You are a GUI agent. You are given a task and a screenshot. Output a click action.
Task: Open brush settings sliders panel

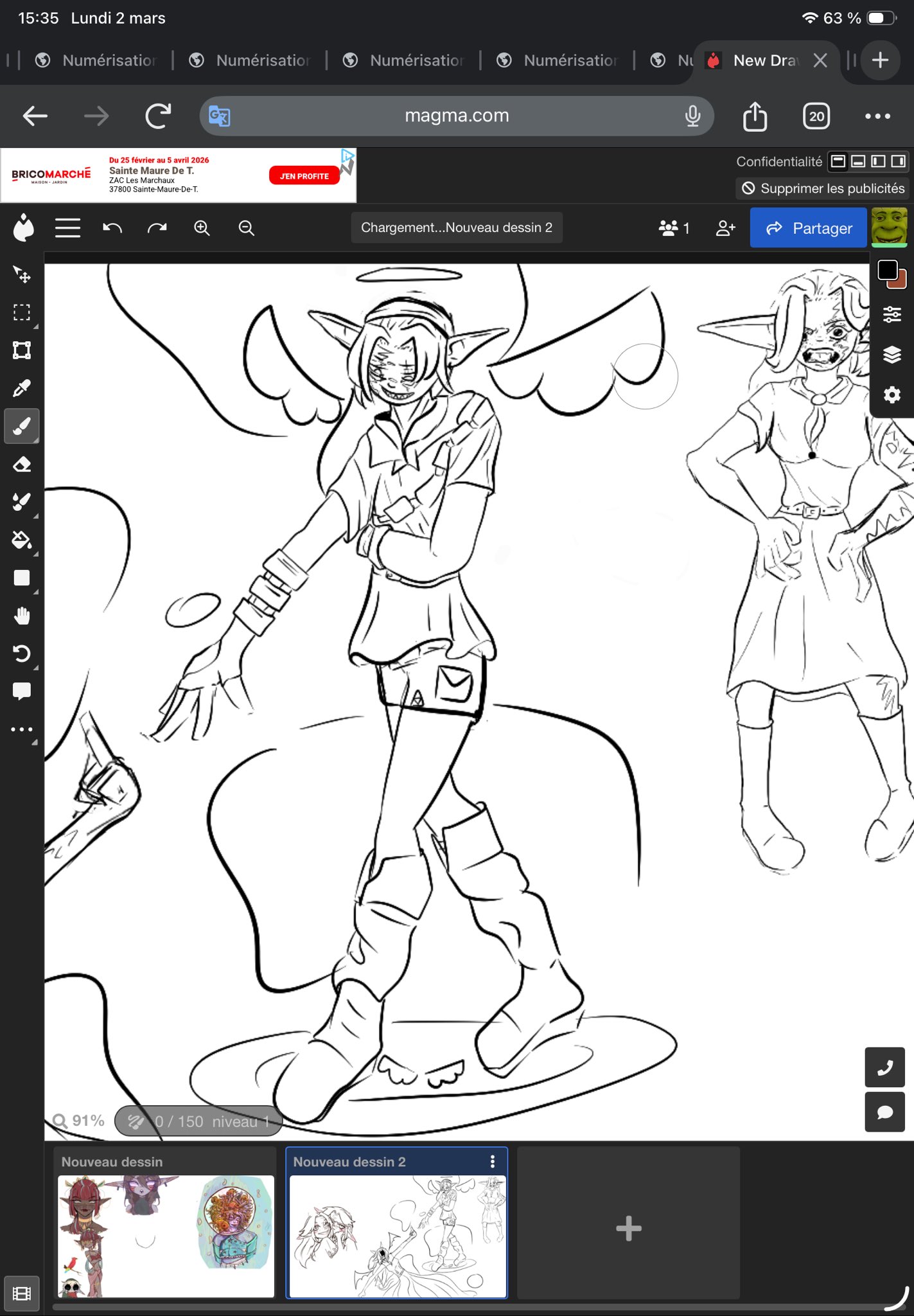pos(892,314)
